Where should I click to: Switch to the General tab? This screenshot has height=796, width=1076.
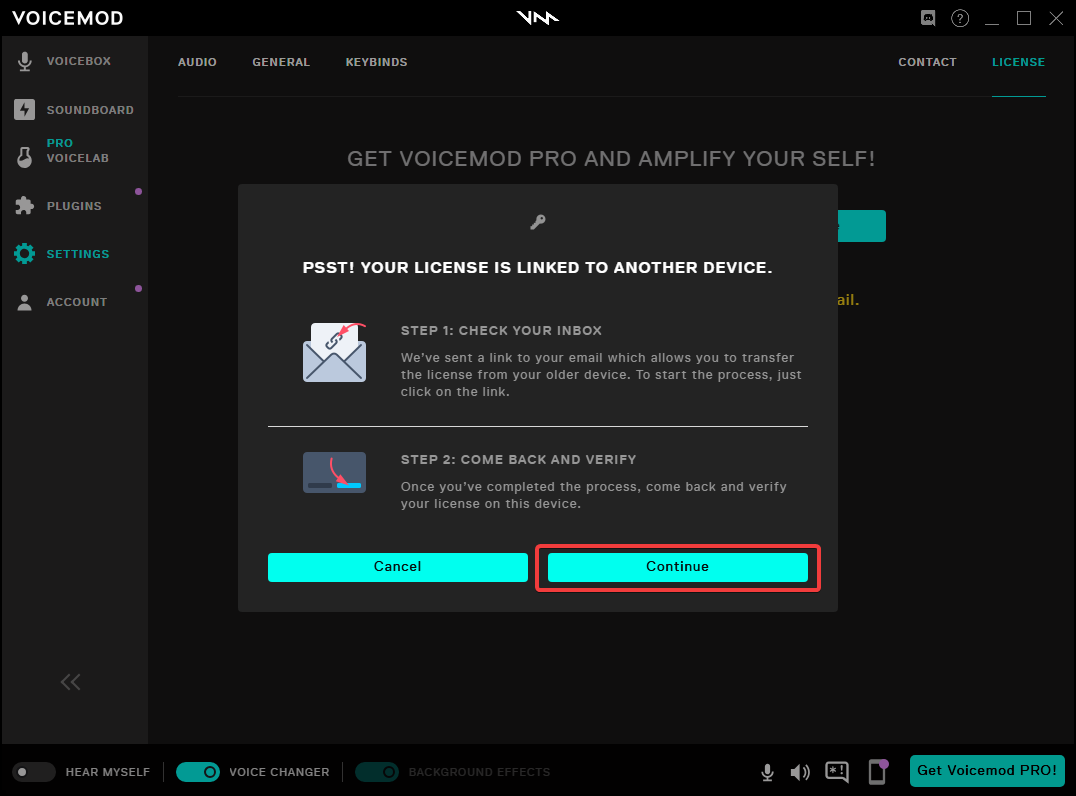click(281, 62)
